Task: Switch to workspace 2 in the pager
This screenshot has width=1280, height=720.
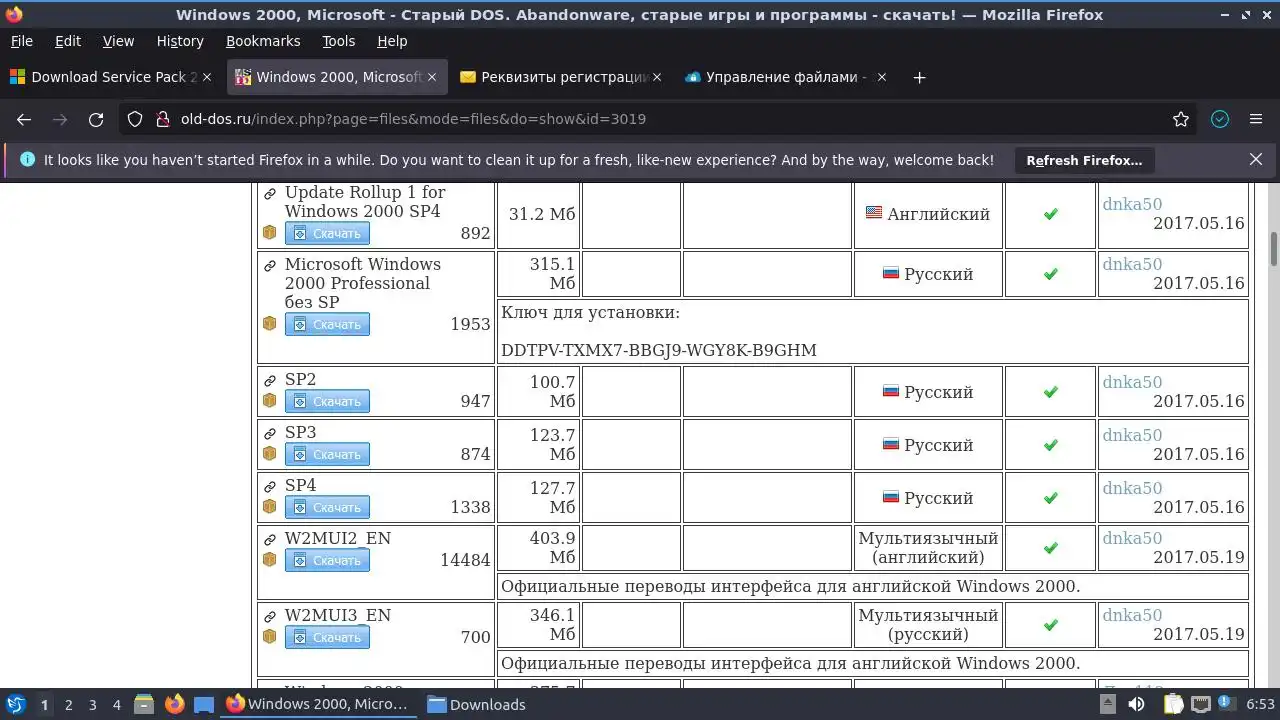Action: (x=68, y=704)
